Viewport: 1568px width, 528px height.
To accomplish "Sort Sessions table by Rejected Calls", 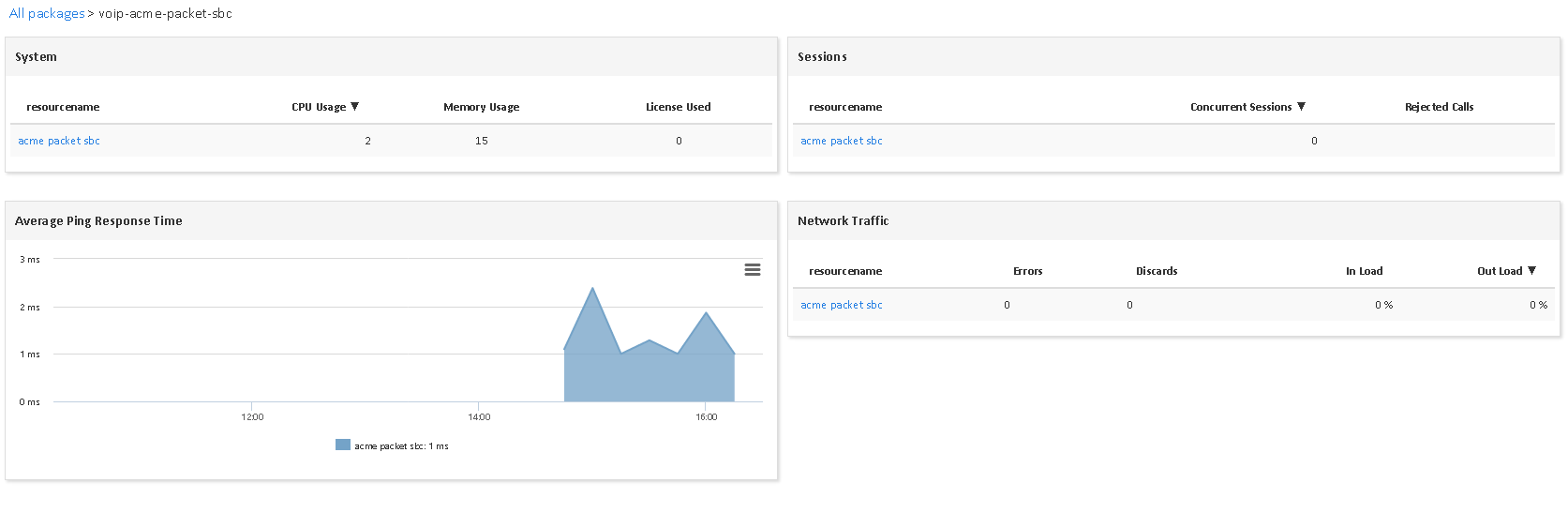I will click(1439, 107).
